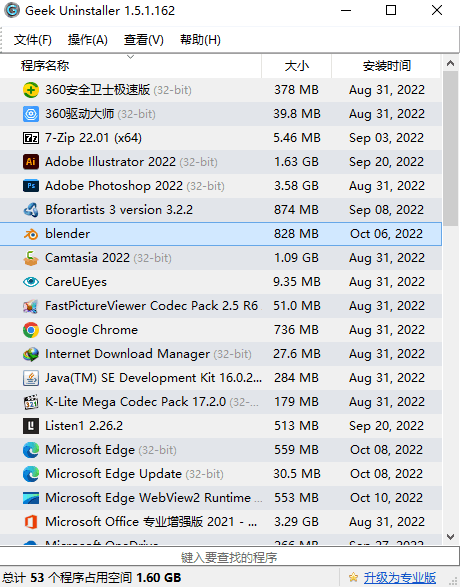Screen dimensions: 460x587
Task: Click the Geek Uninstaller title bar logo
Action: tap(12, 10)
